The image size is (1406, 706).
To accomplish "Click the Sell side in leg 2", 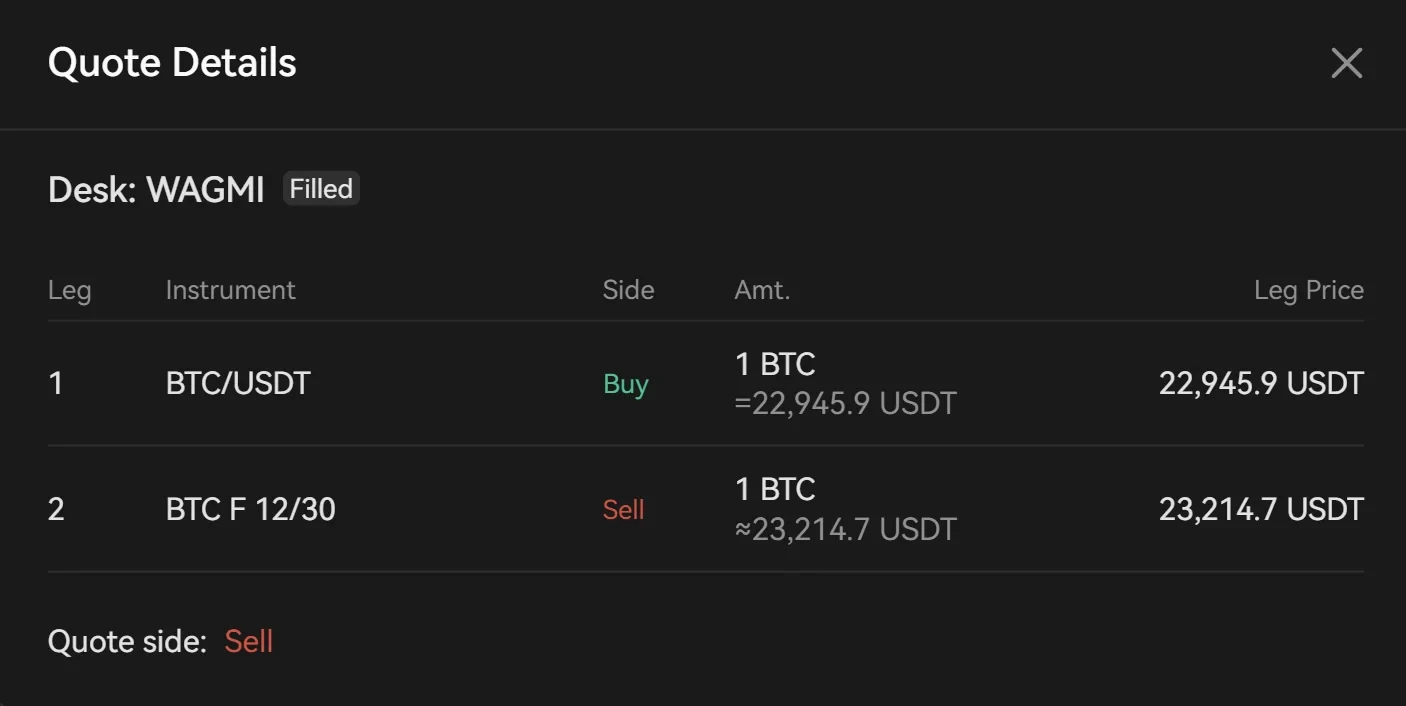I will (x=623, y=509).
